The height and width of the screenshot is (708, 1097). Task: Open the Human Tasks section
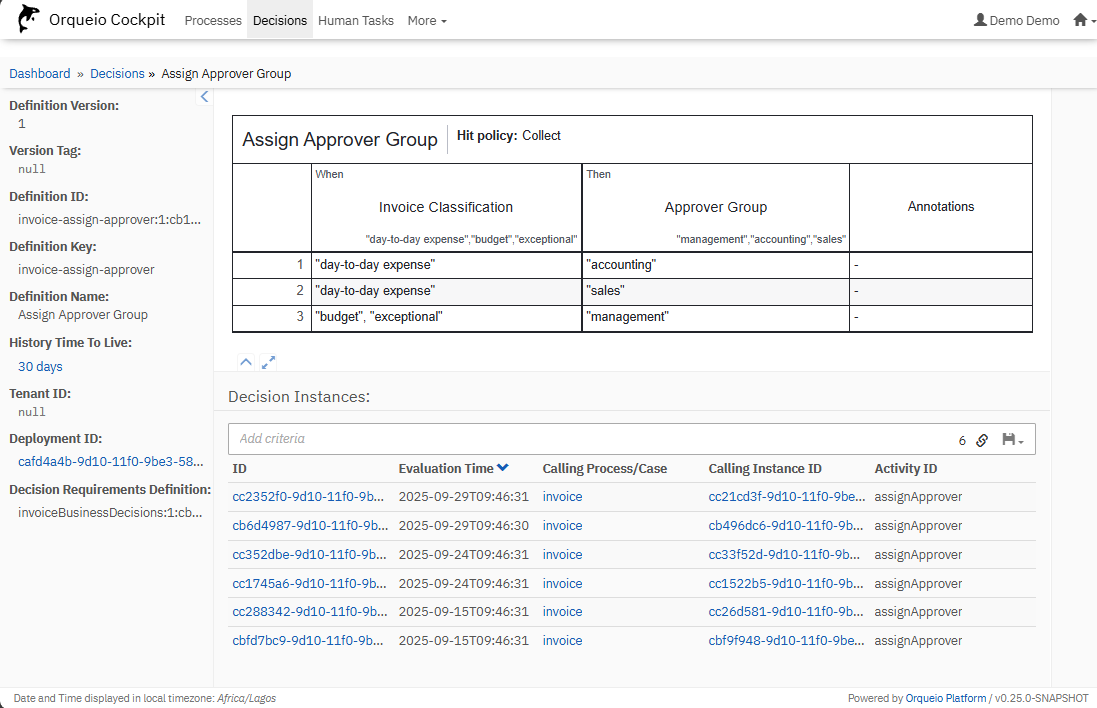[x=355, y=20]
